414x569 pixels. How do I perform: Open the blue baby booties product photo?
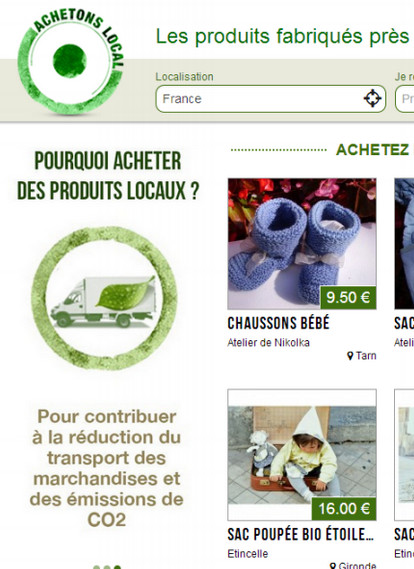[302, 243]
